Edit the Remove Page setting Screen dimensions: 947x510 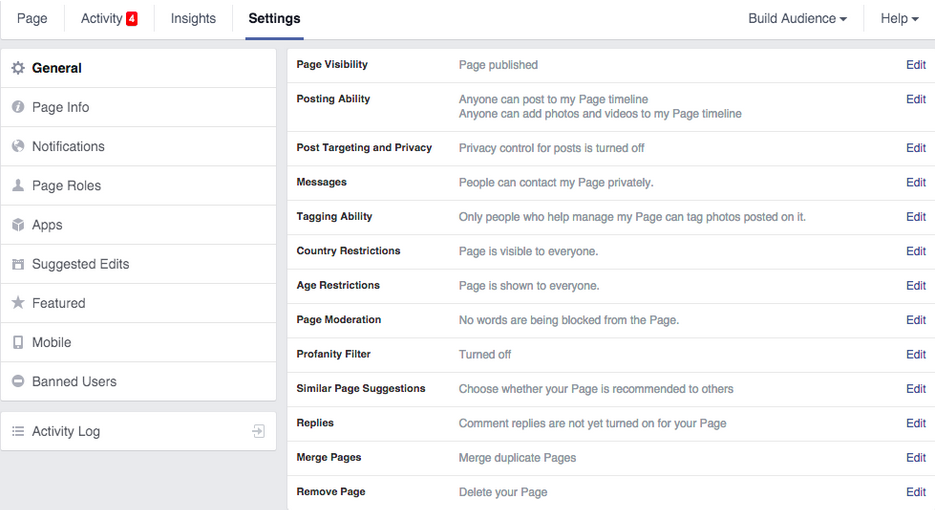916,492
